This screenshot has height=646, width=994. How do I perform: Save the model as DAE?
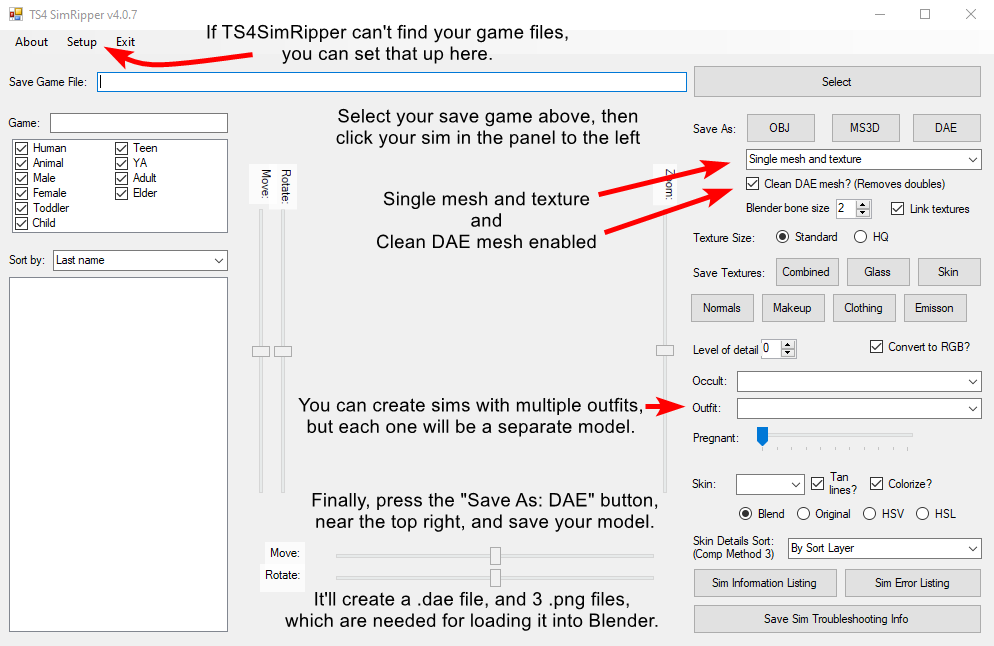[946, 128]
